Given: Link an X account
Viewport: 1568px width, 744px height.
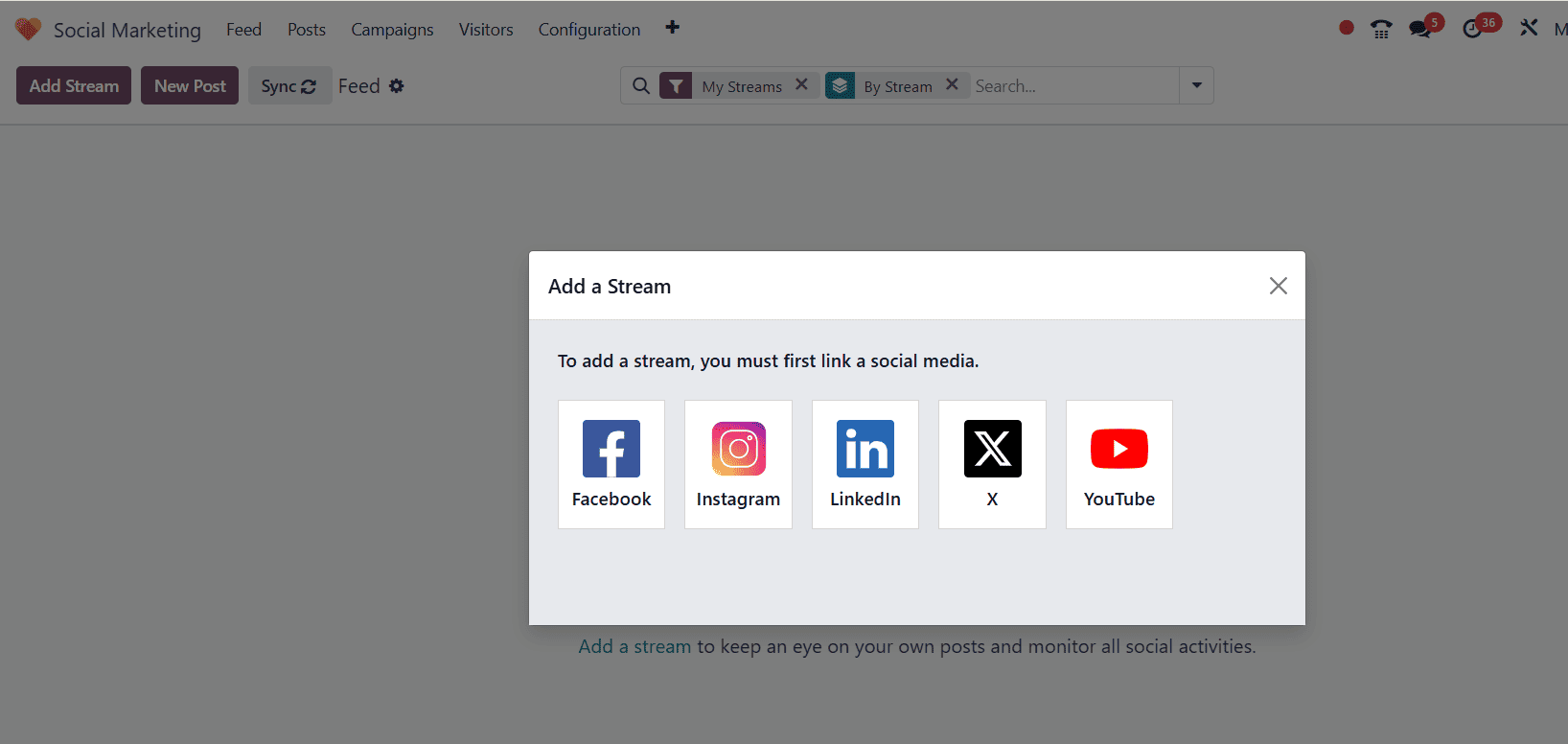Looking at the screenshot, I should coord(992,464).
